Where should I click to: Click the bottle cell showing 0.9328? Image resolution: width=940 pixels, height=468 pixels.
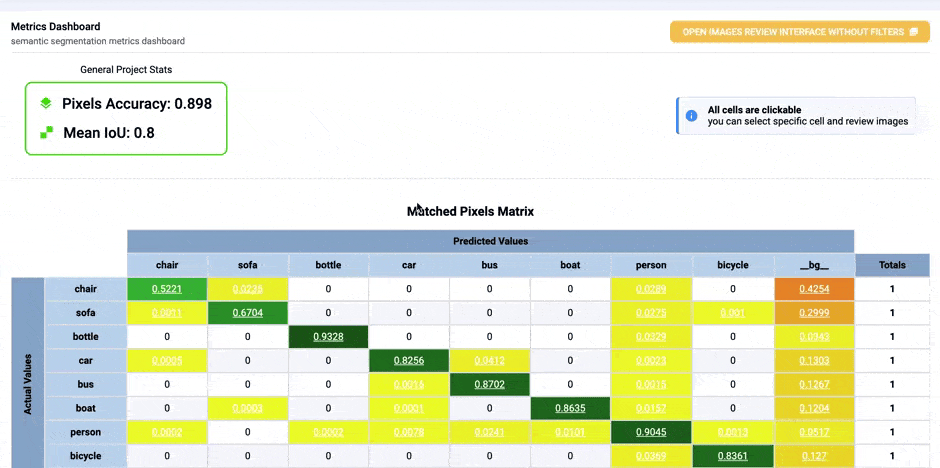click(328, 336)
